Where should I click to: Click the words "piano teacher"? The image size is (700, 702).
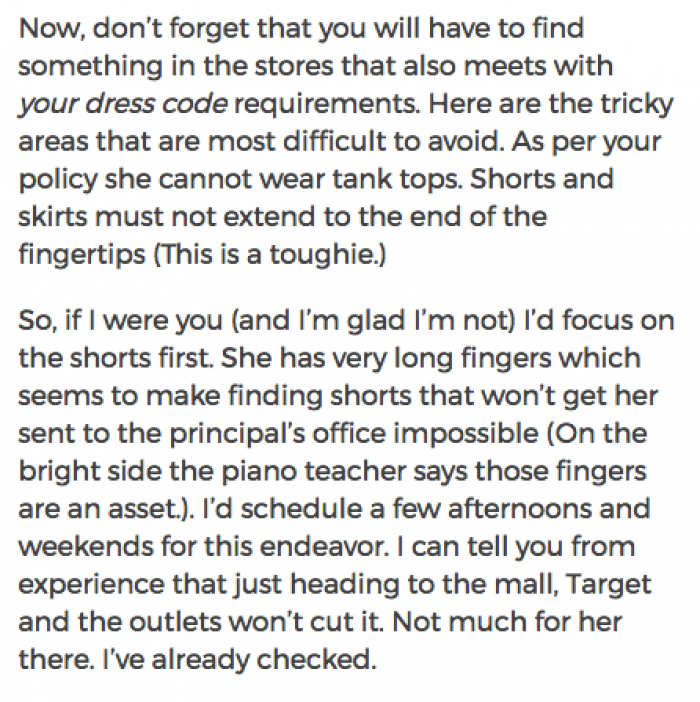(x=314, y=471)
